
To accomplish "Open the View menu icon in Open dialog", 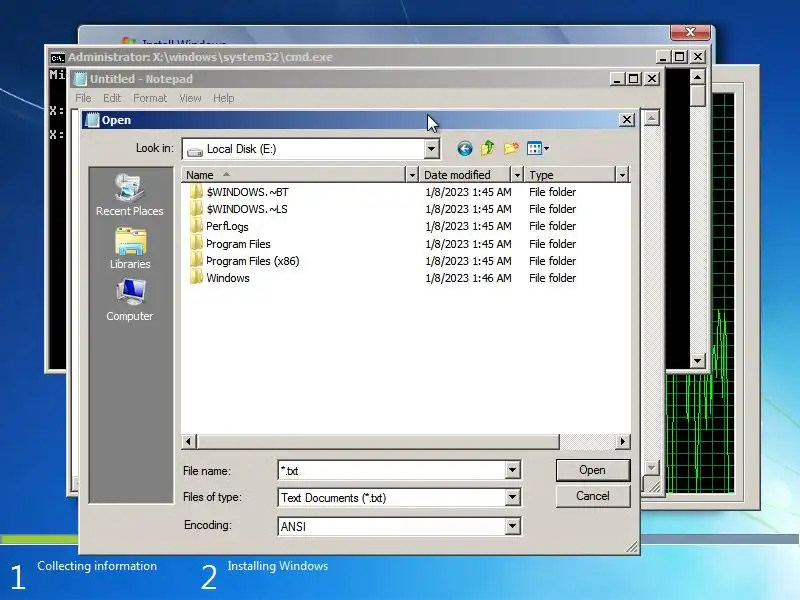I will (534, 148).
